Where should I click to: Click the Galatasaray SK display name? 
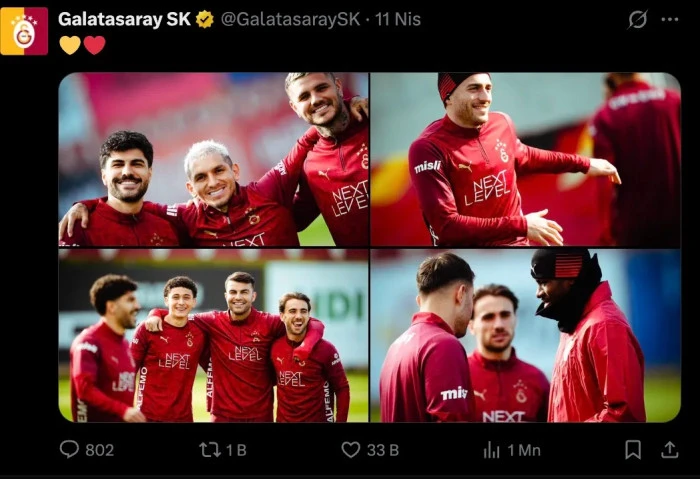(x=124, y=19)
